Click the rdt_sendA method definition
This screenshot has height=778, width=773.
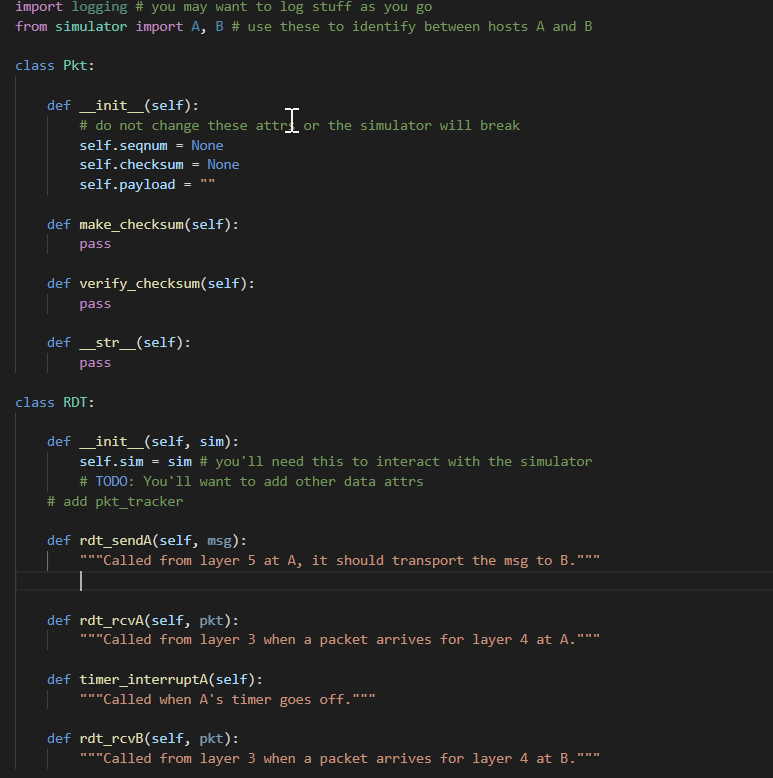click(147, 540)
